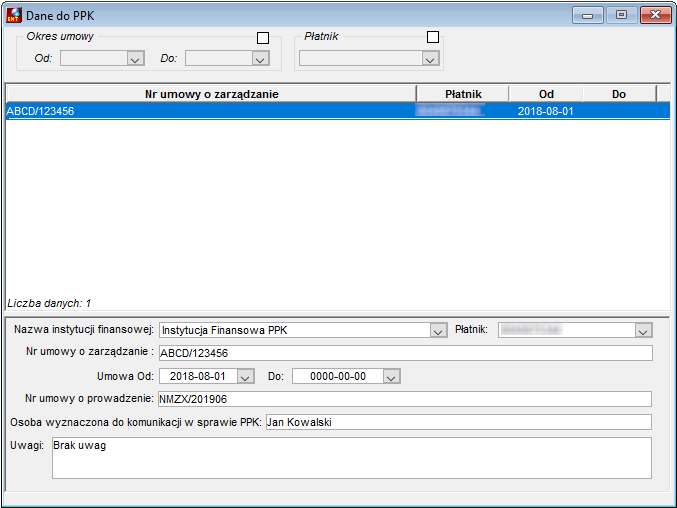677x508 pixels.
Task: Minimize the Dane do PPK window
Action: click(588, 15)
